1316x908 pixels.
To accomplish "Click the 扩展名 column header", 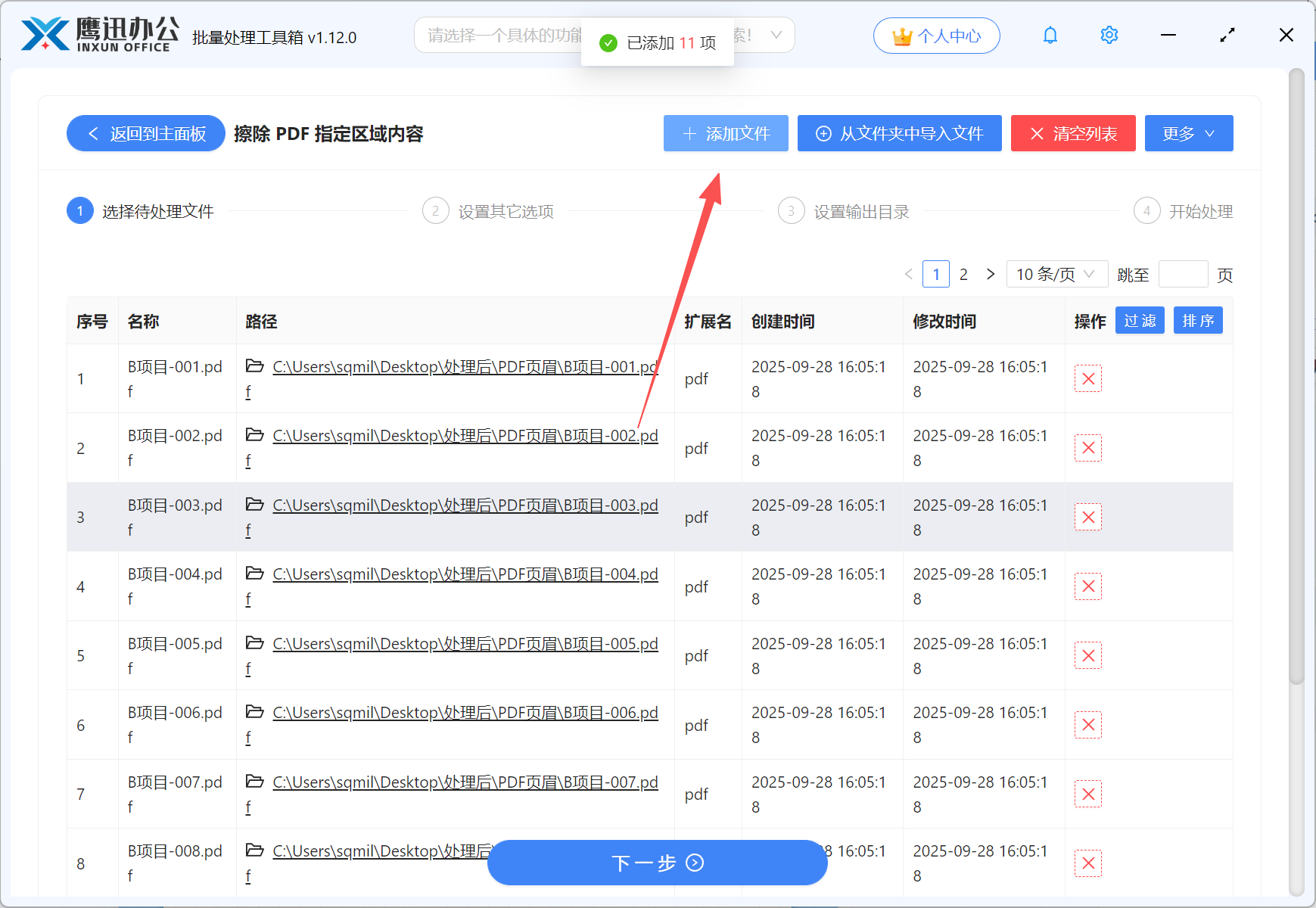I will coord(708,322).
